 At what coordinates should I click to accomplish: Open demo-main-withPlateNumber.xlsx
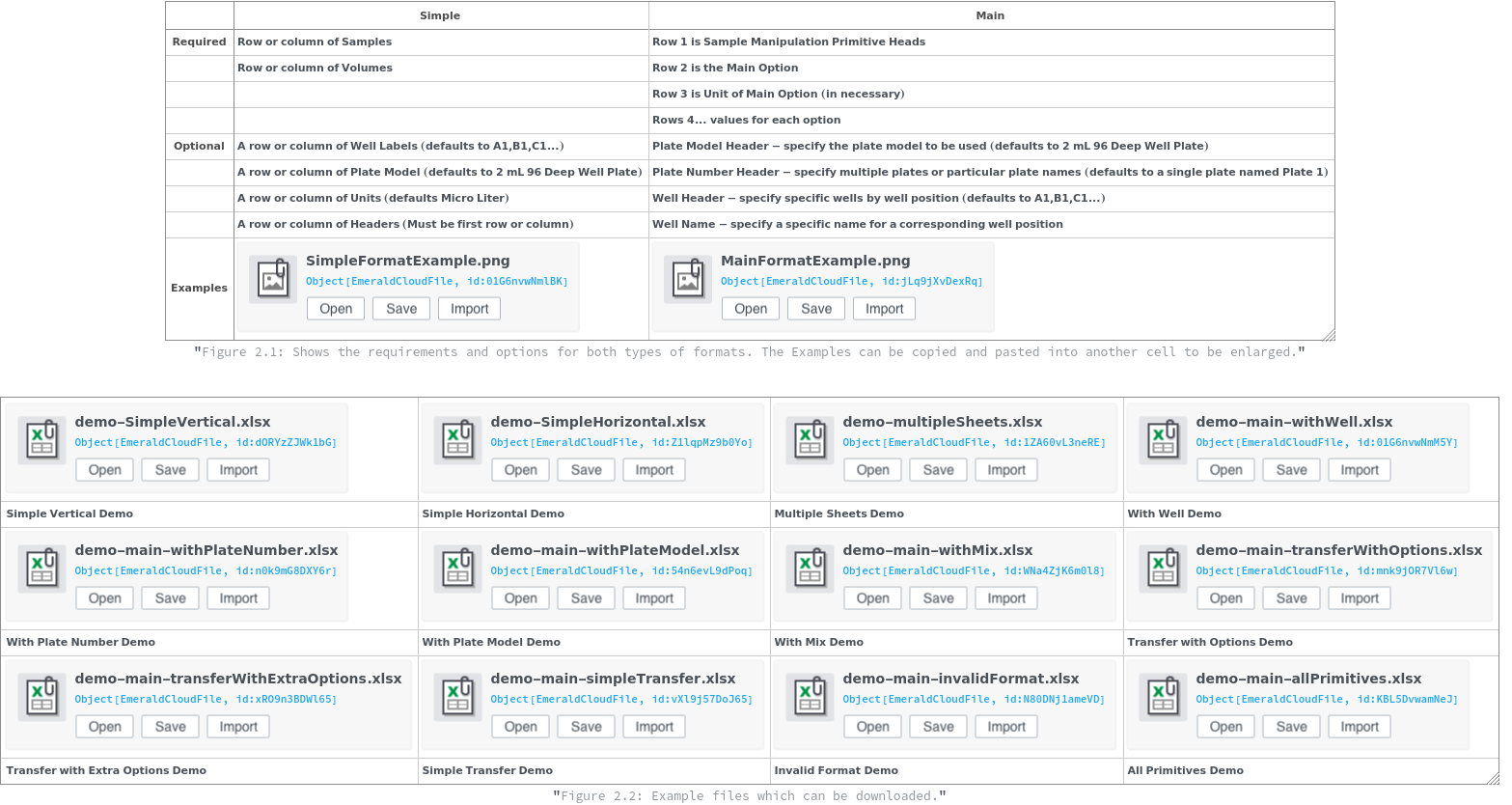[105, 598]
